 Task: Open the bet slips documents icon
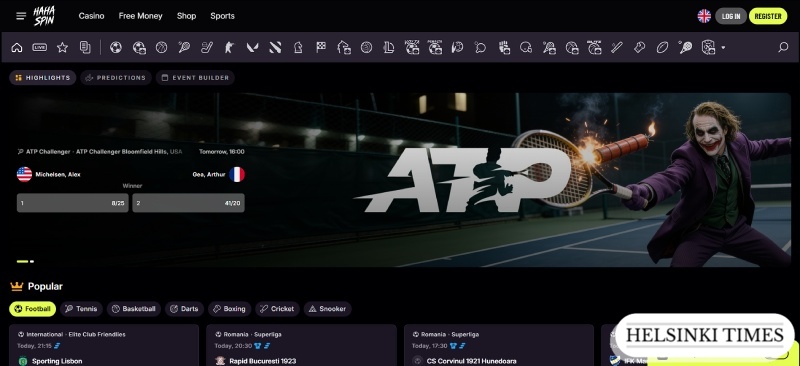85,47
